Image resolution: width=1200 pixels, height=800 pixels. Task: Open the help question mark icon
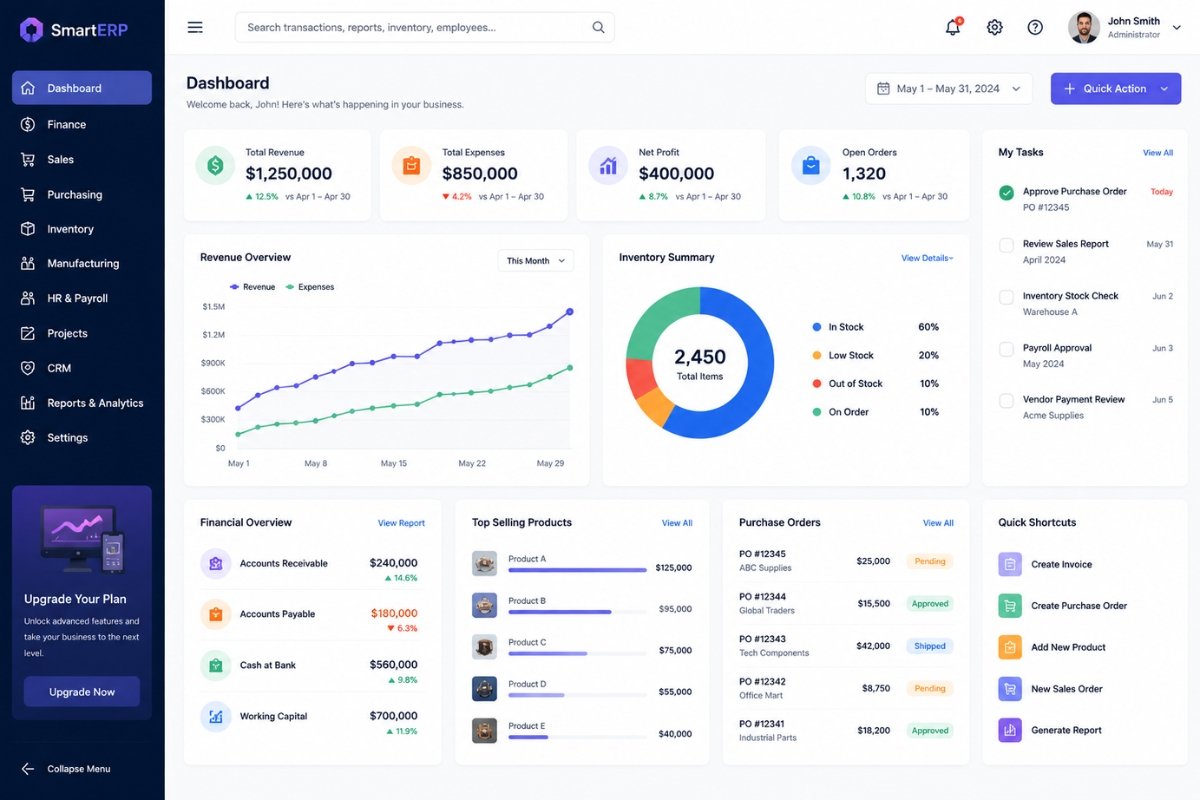[x=1035, y=27]
